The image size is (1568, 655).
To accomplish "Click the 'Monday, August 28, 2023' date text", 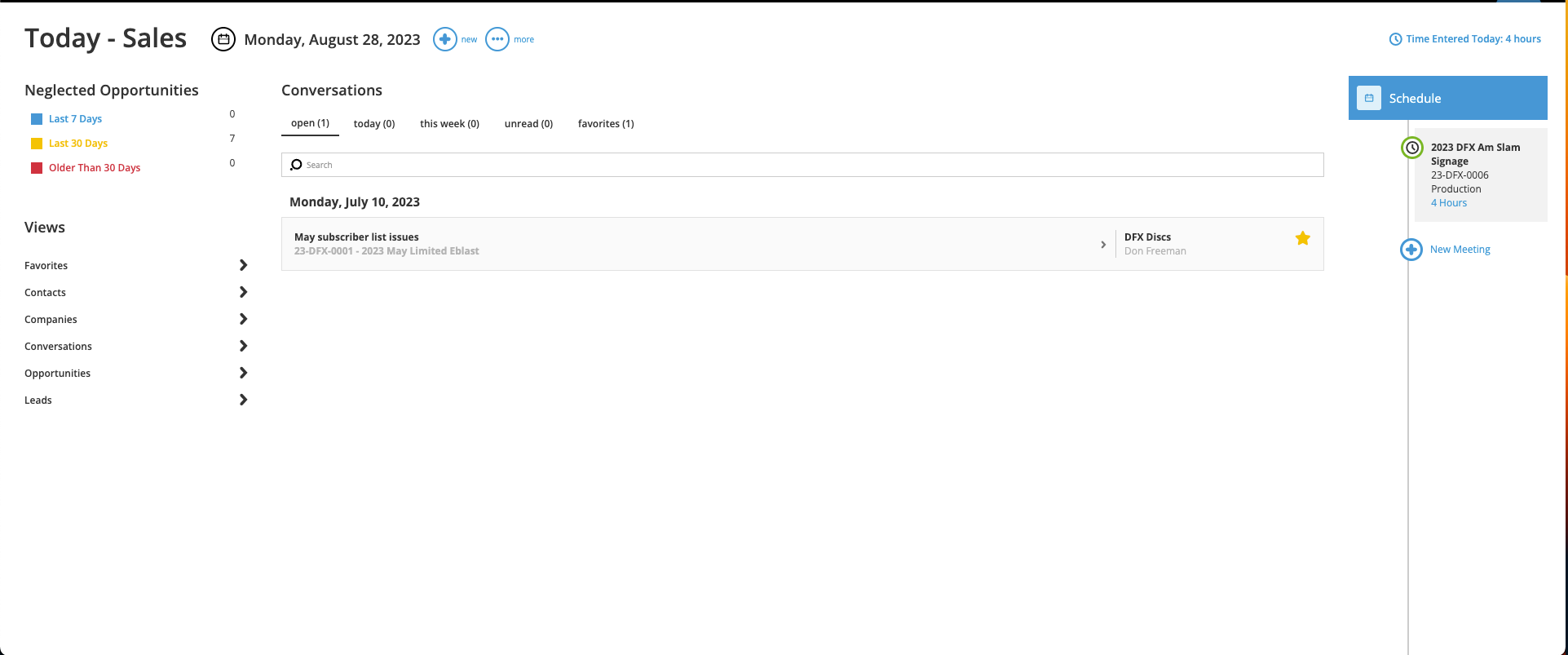I will (x=332, y=39).
